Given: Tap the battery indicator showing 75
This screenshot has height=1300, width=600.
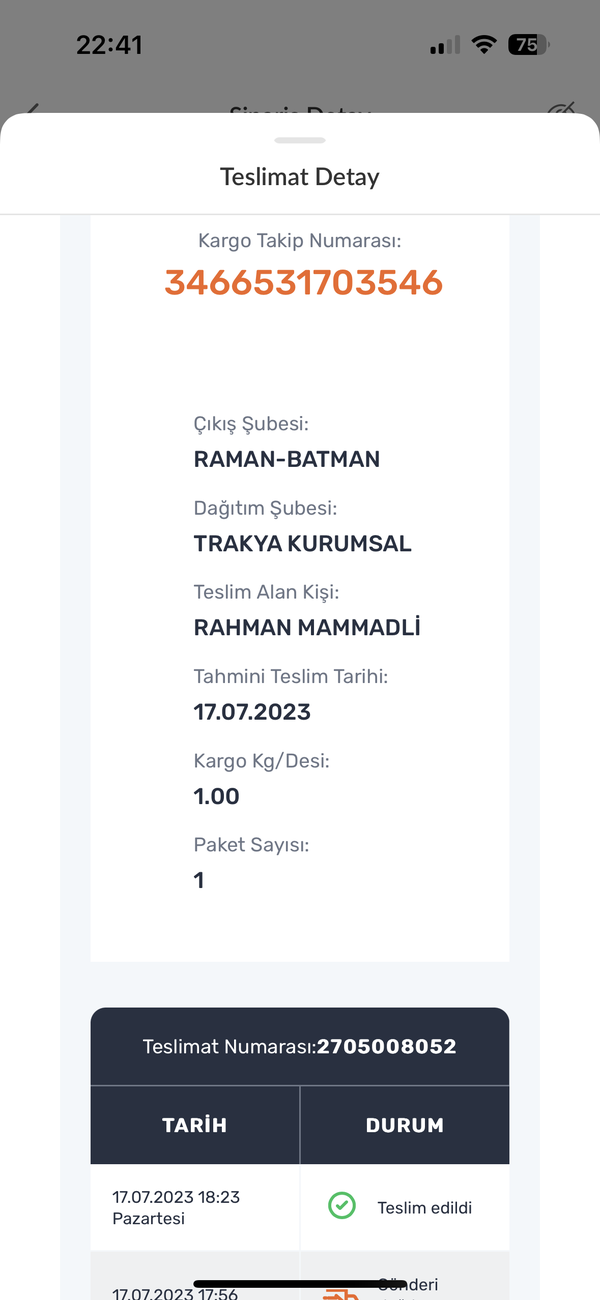Looking at the screenshot, I should [x=529, y=44].
